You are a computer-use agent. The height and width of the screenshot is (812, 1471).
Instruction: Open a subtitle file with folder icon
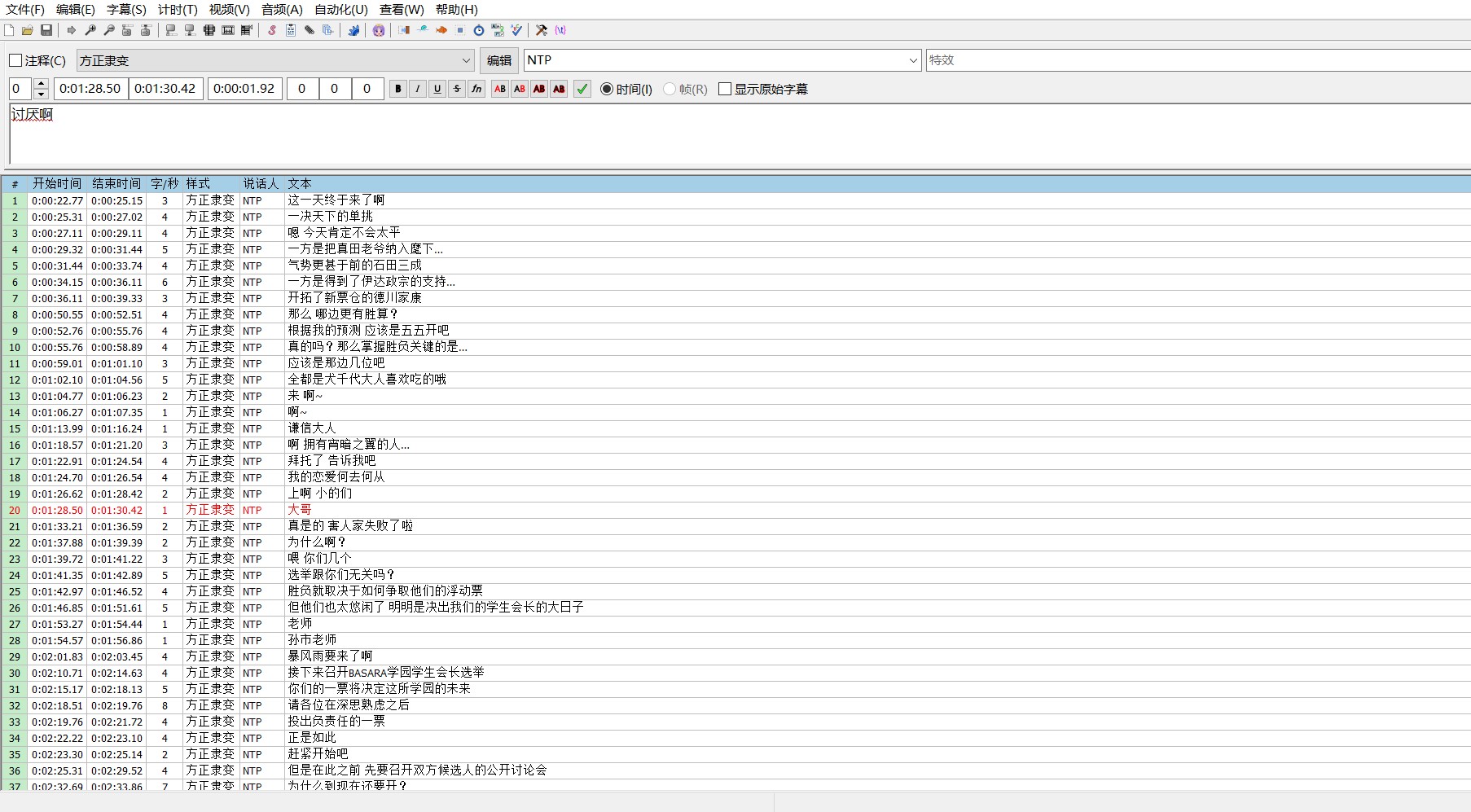[x=28, y=30]
